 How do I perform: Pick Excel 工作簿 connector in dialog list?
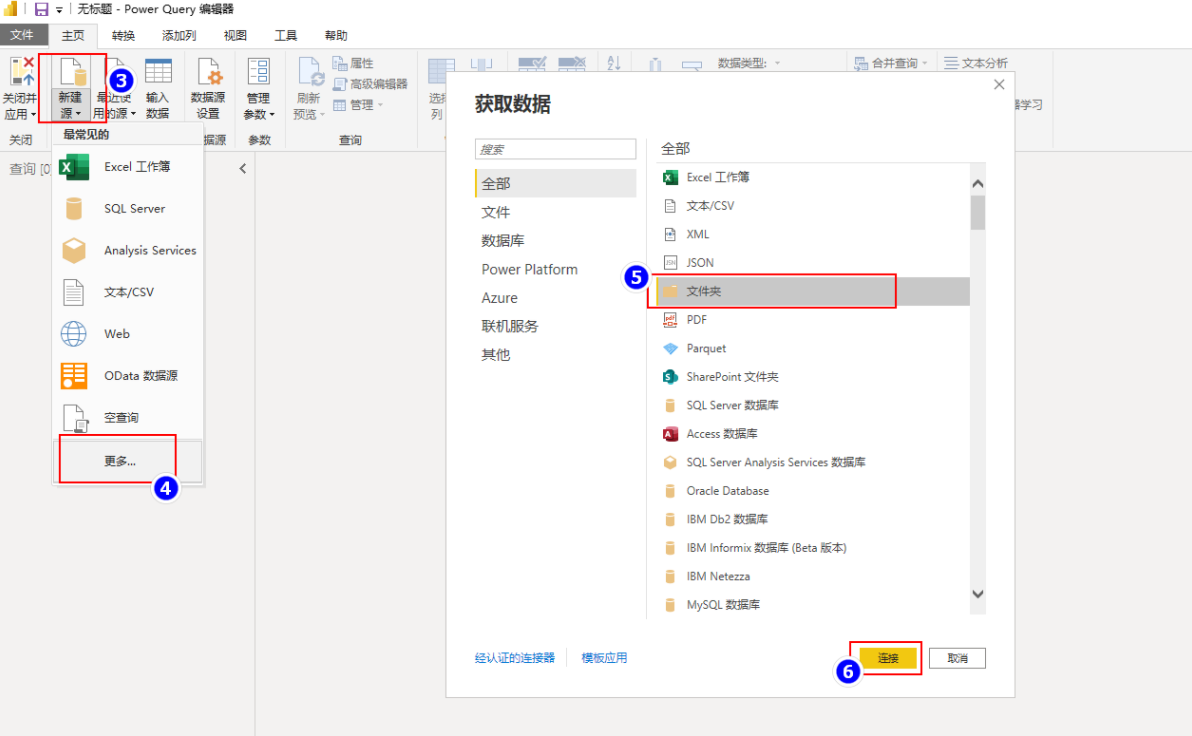click(x=813, y=177)
